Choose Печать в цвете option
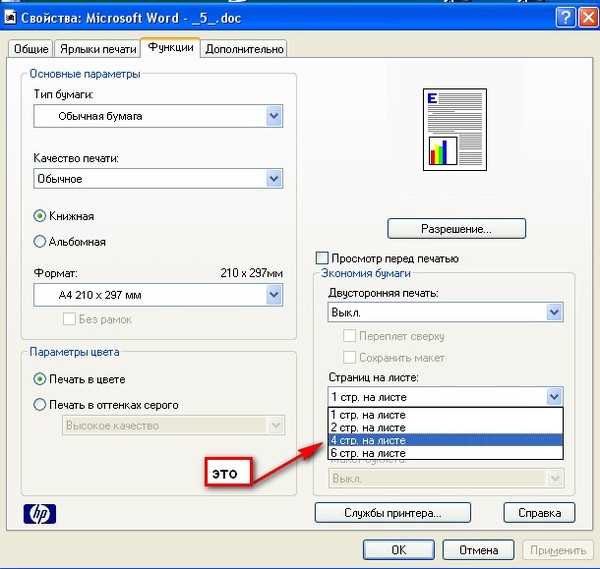This screenshot has height=569, width=600. click(39, 379)
